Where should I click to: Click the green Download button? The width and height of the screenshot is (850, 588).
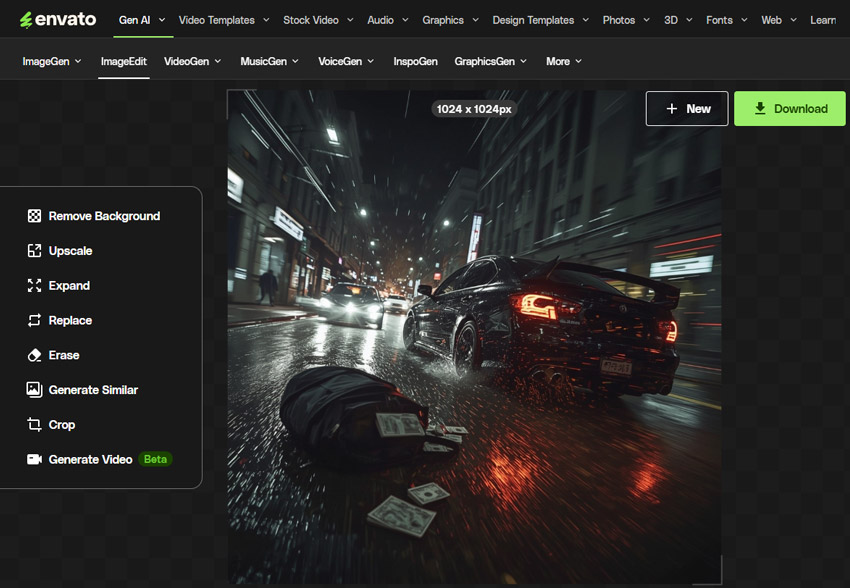click(x=790, y=108)
